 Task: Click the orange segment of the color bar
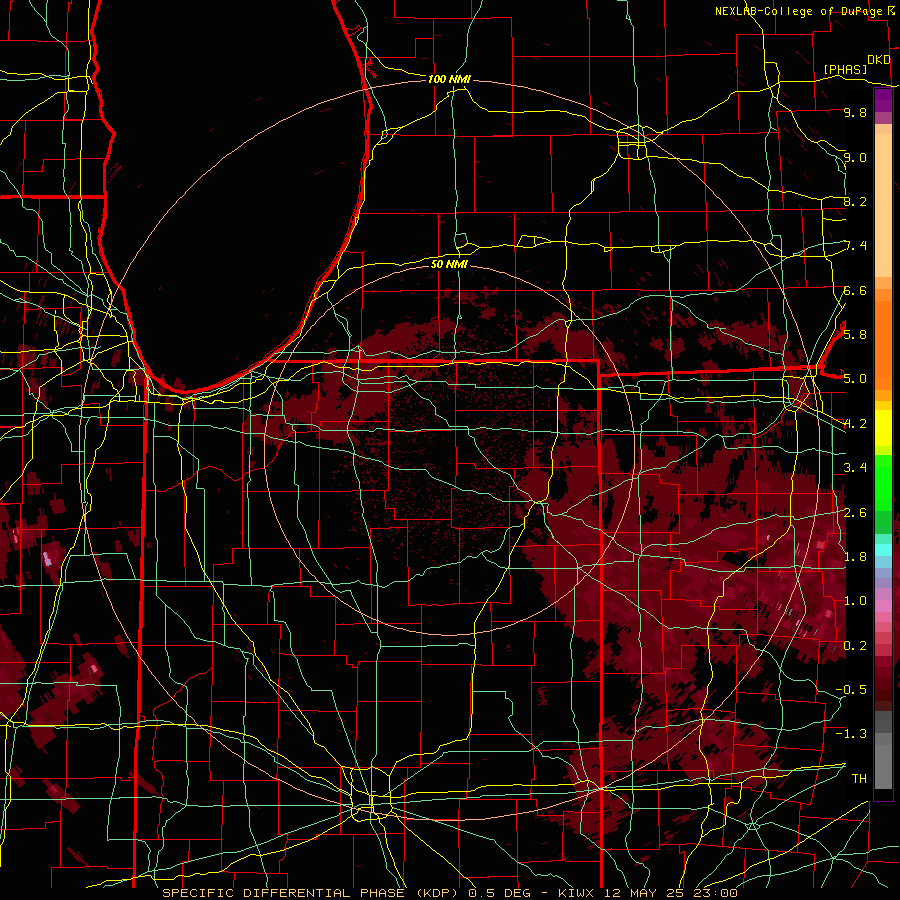tap(883, 344)
